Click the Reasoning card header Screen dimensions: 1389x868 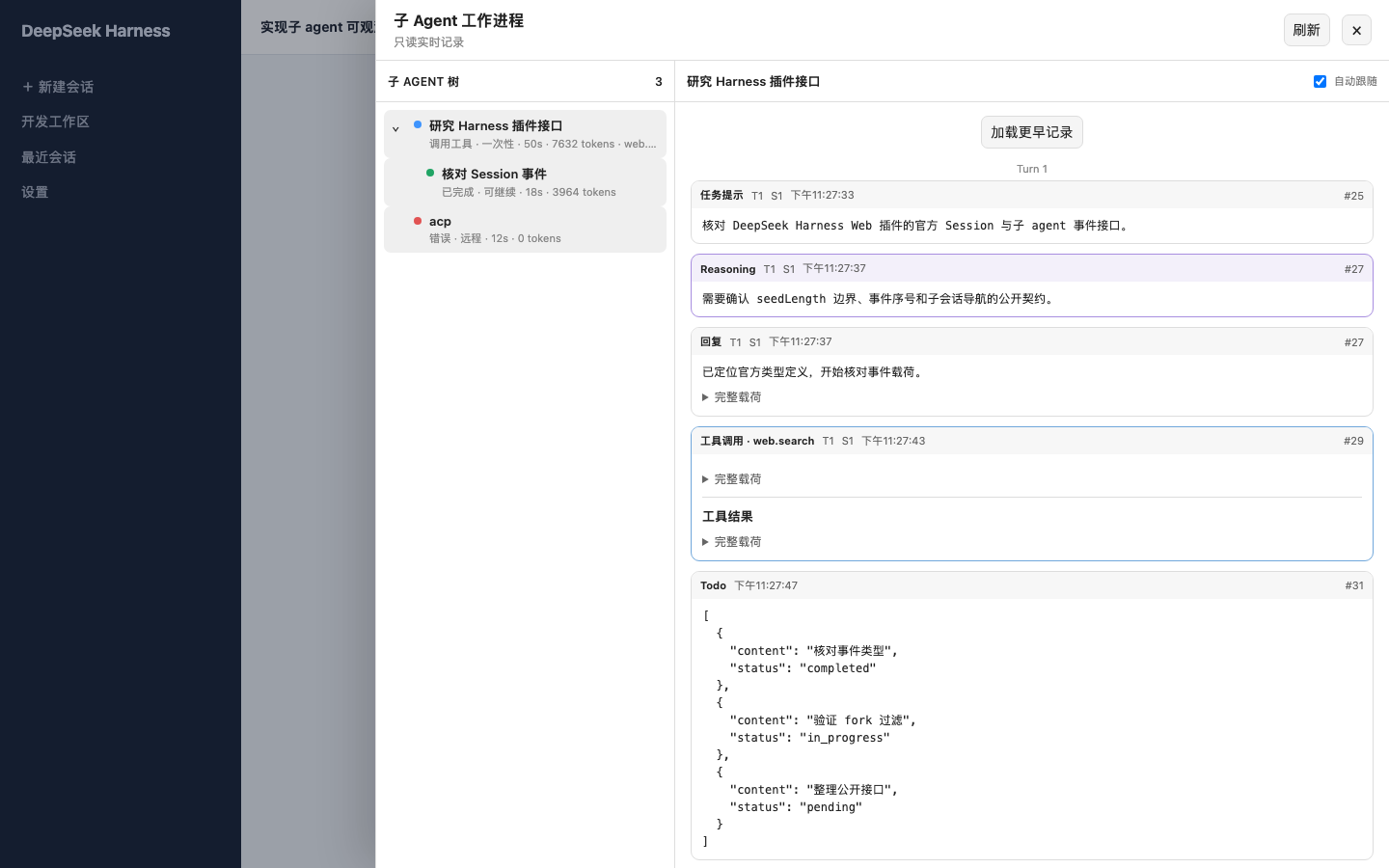(1031, 269)
